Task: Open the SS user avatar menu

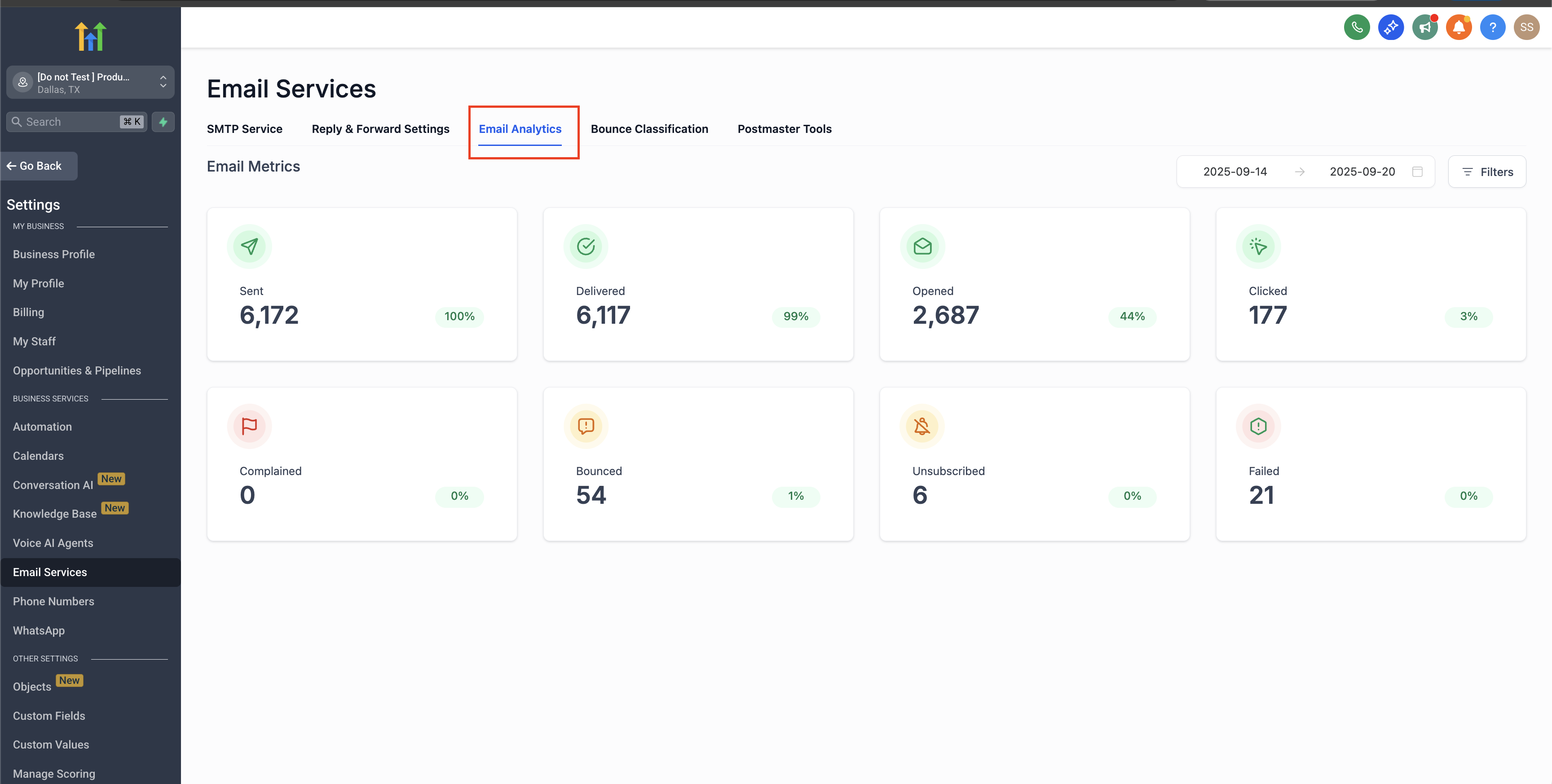Action: 1526,27
